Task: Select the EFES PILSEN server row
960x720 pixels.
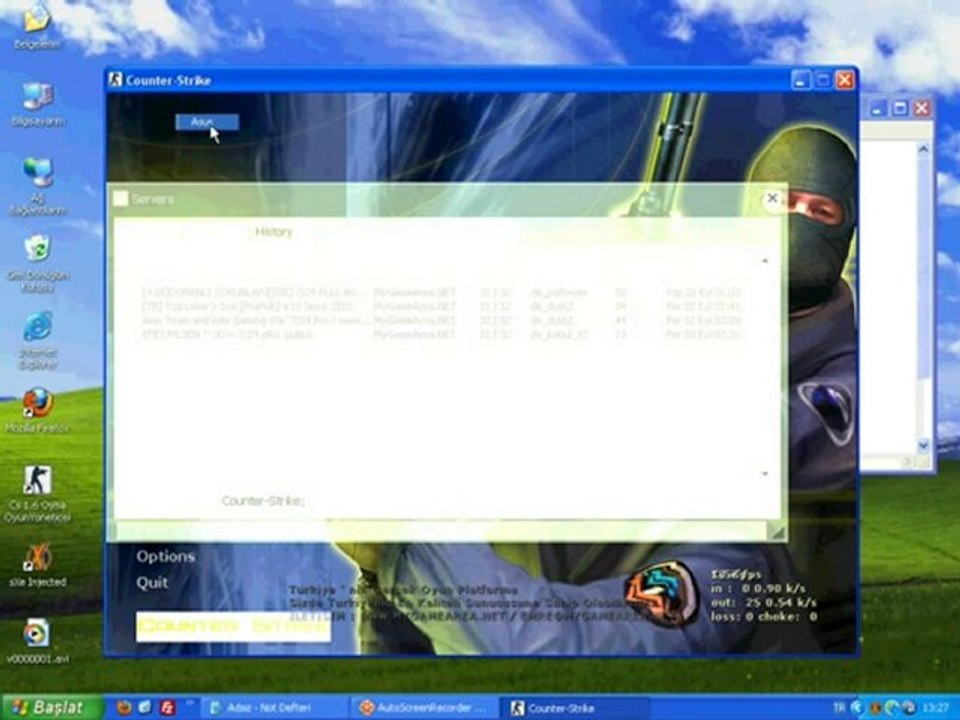Action: (x=442, y=334)
